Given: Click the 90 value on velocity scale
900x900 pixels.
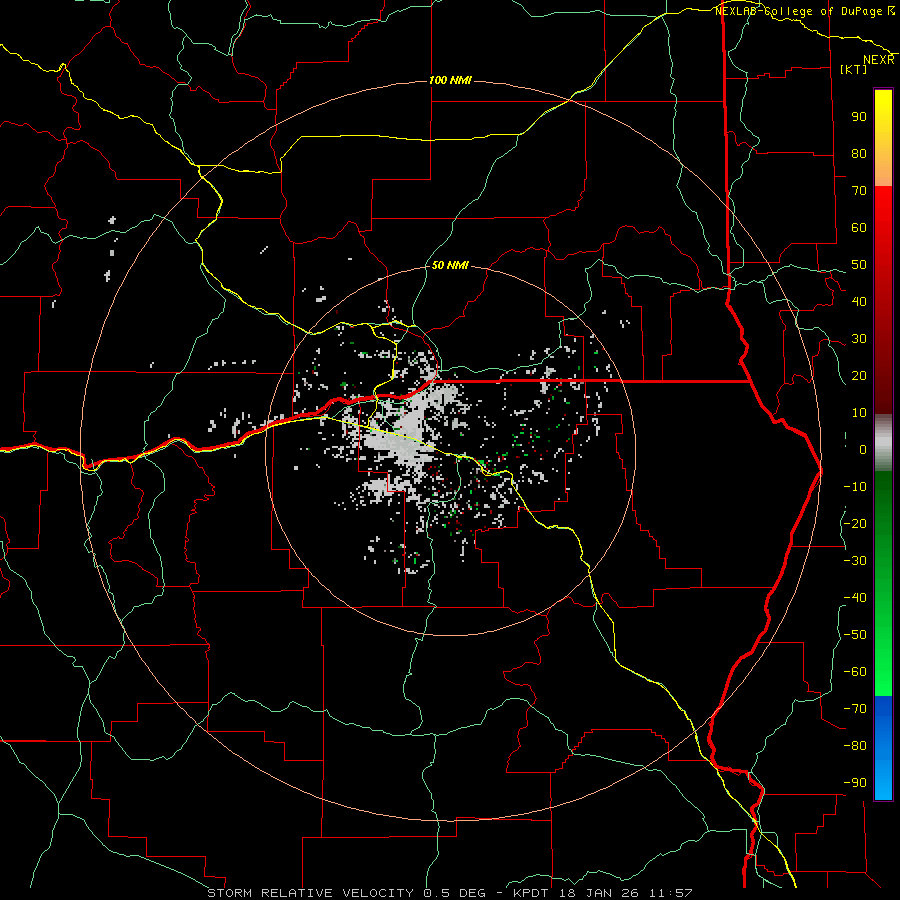Looking at the screenshot, I should pos(859,117).
